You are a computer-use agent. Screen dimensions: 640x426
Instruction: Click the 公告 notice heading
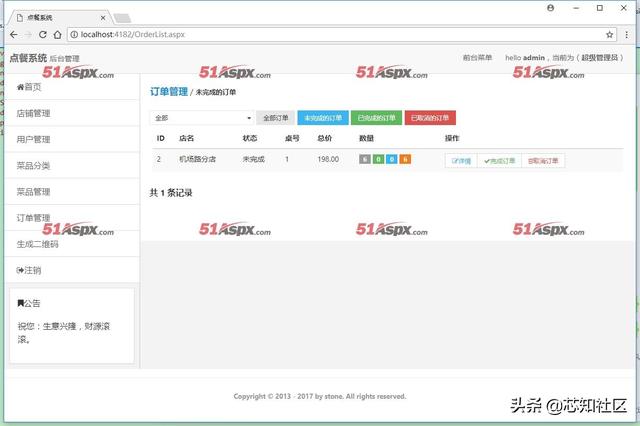click(29, 303)
